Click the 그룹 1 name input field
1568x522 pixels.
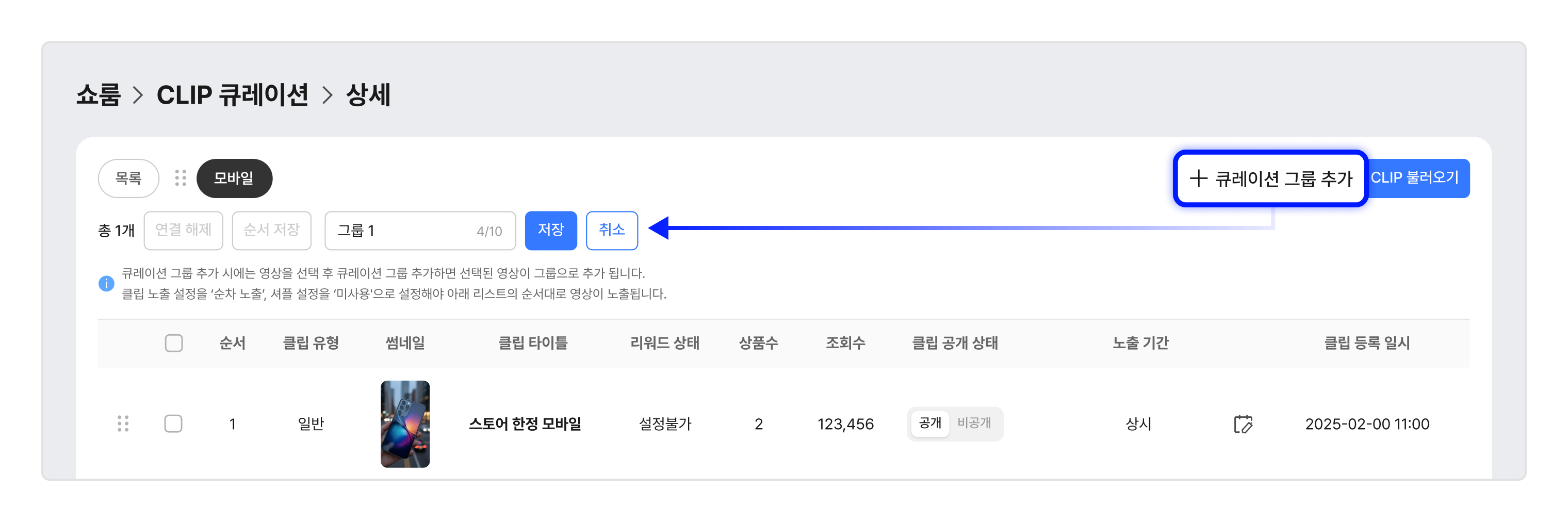pyautogui.click(x=420, y=231)
